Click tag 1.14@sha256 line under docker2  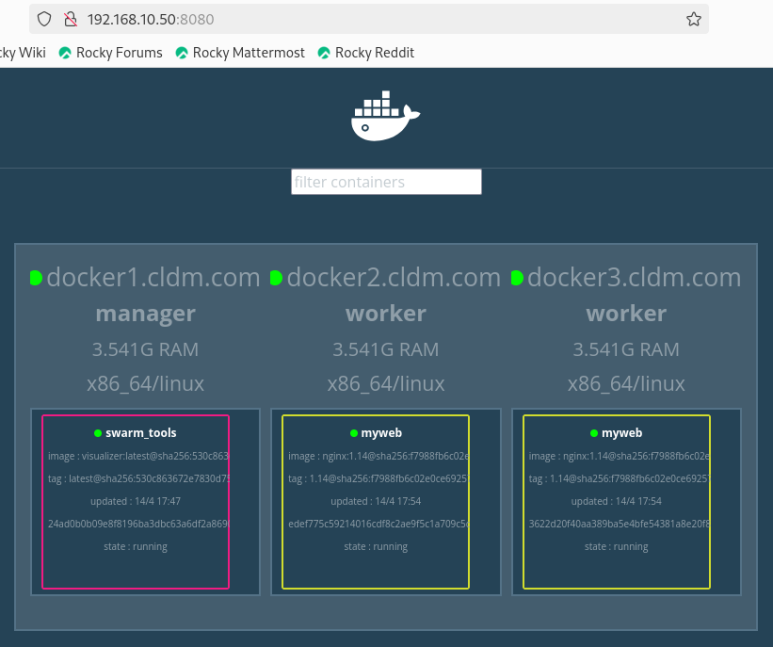[379, 478]
